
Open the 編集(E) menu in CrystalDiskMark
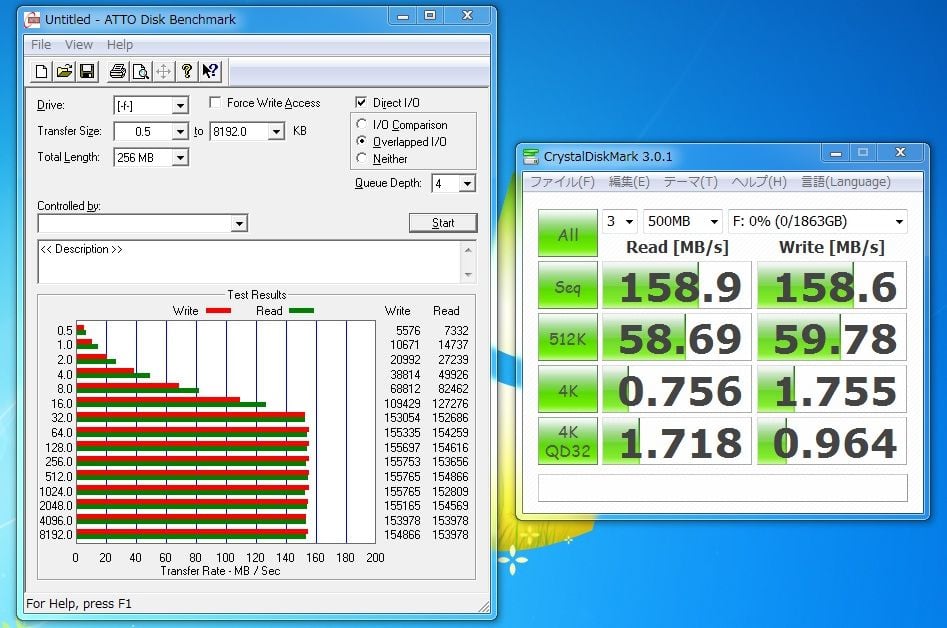(x=629, y=182)
